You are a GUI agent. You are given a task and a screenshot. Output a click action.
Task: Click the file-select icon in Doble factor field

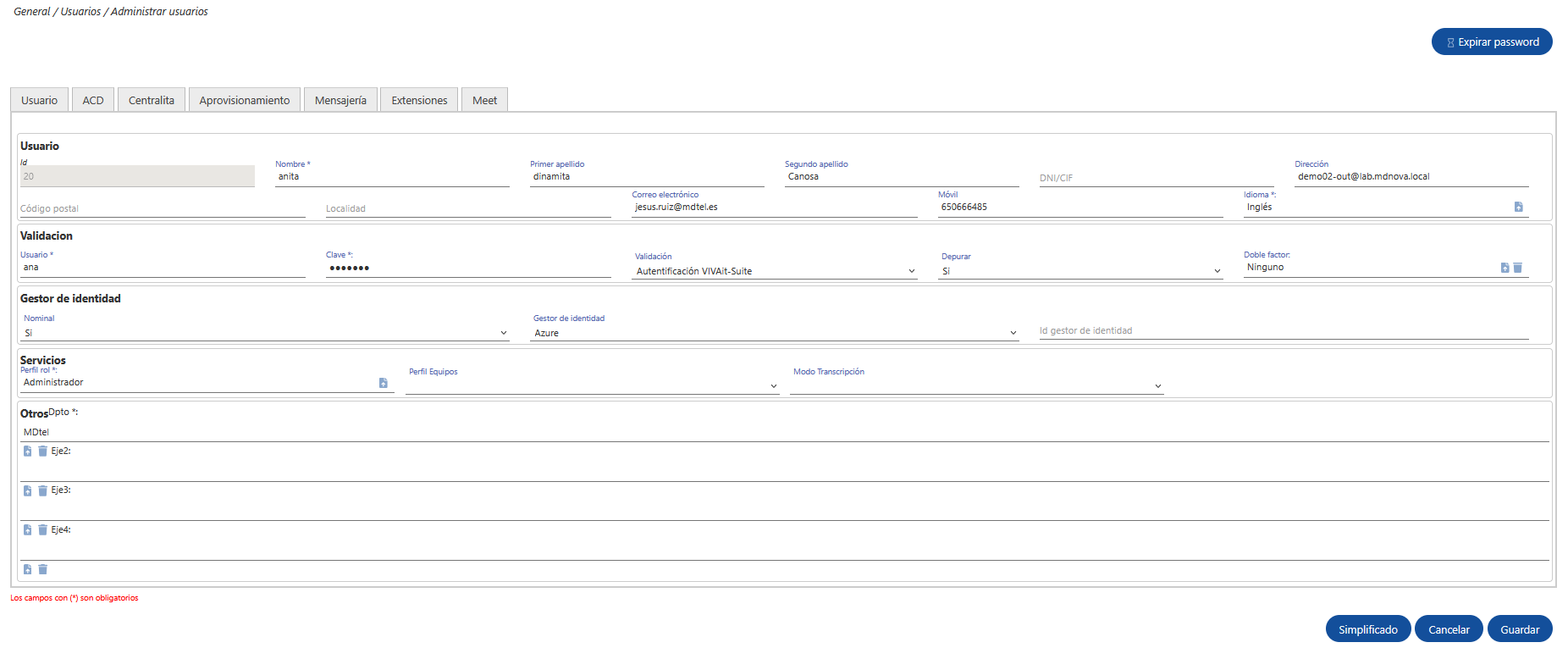[1505, 268]
